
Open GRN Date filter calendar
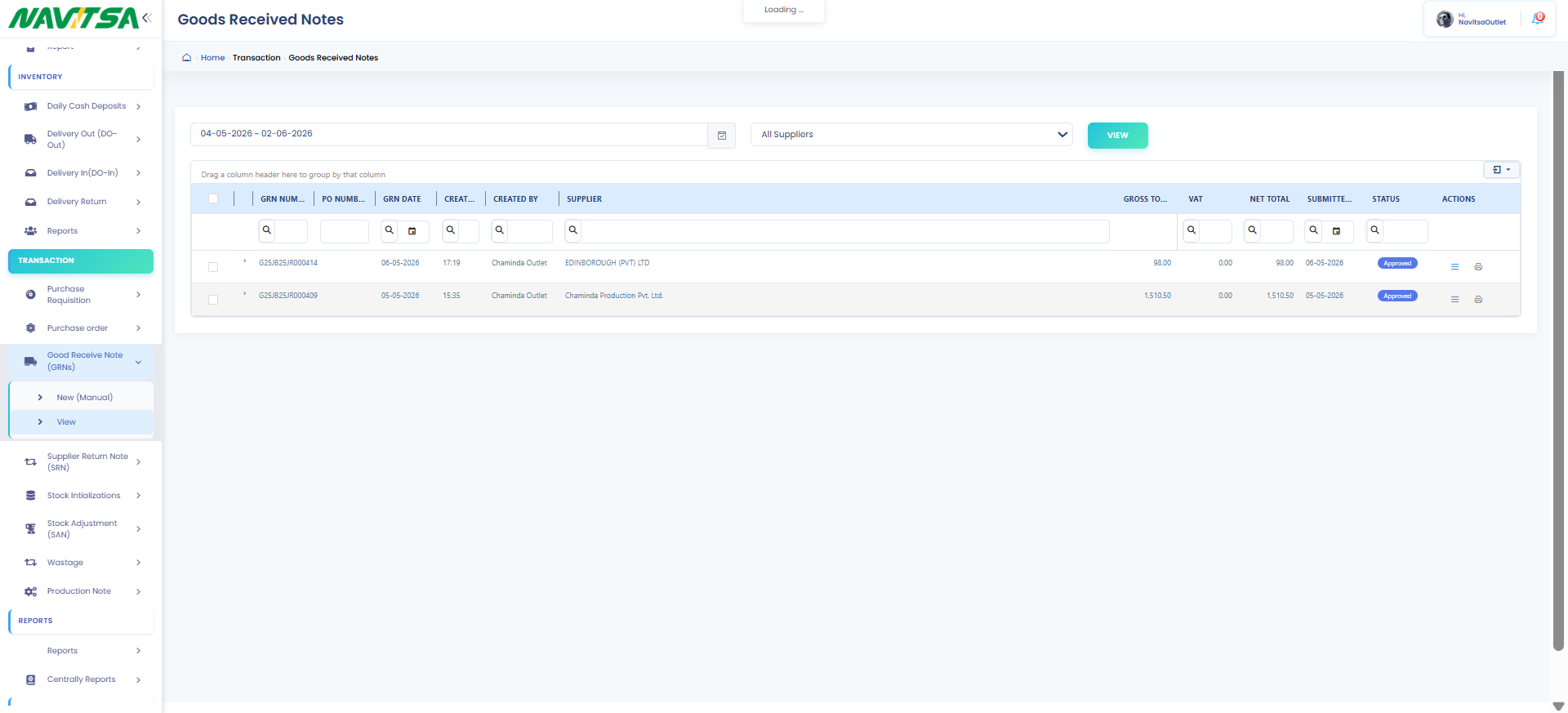click(x=412, y=231)
